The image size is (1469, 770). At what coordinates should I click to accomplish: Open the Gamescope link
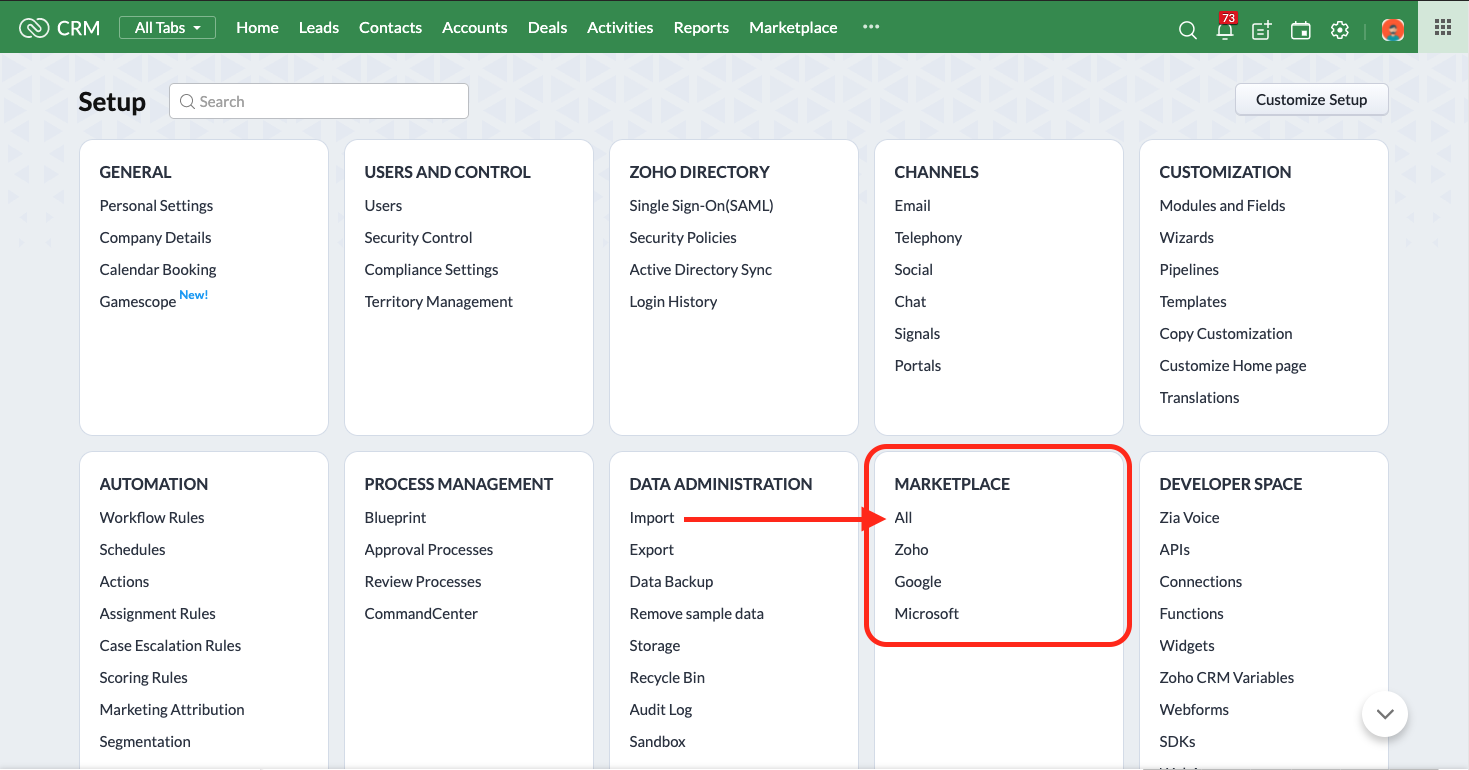[138, 302]
